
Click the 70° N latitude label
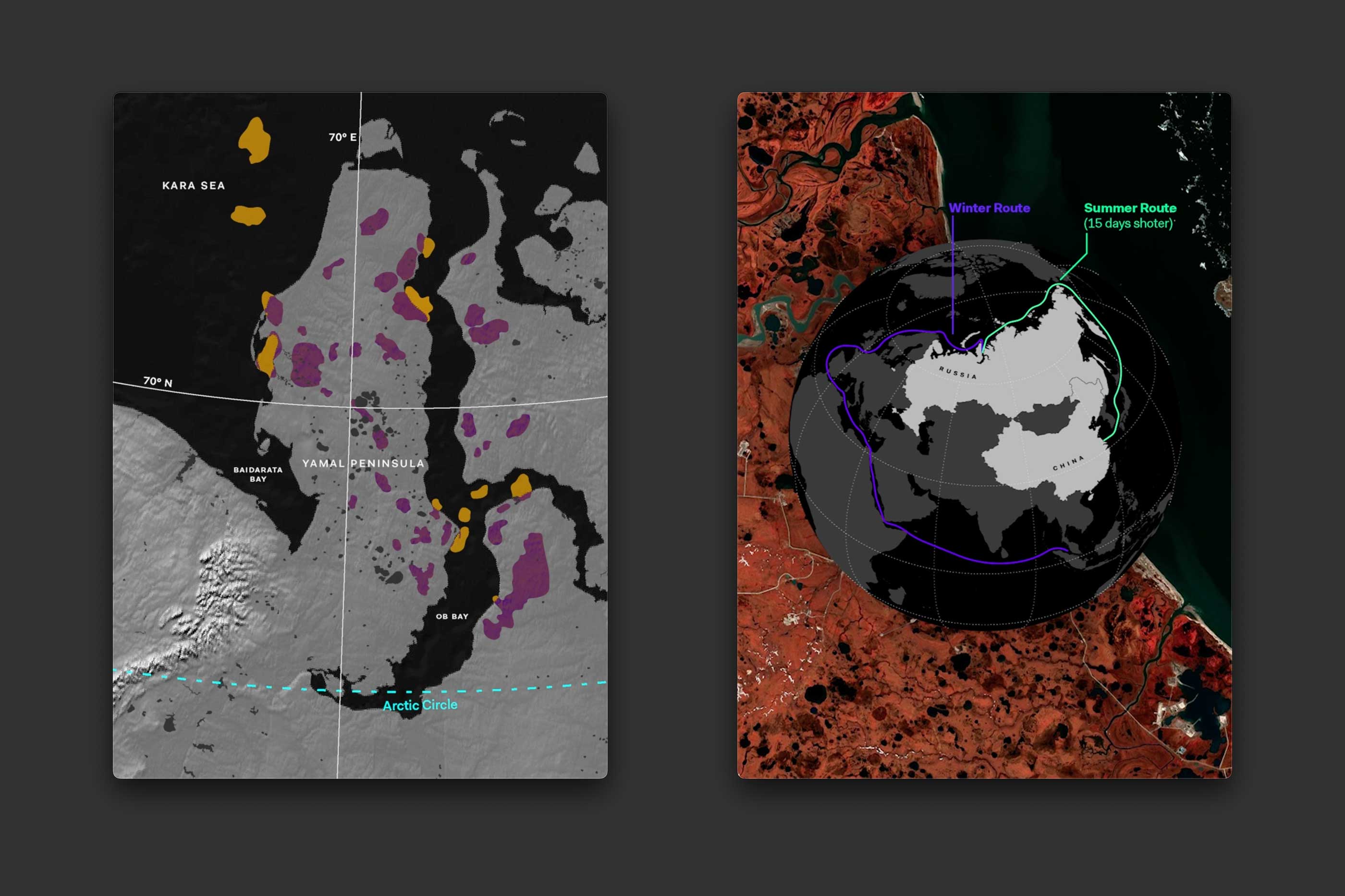coord(158,381)
